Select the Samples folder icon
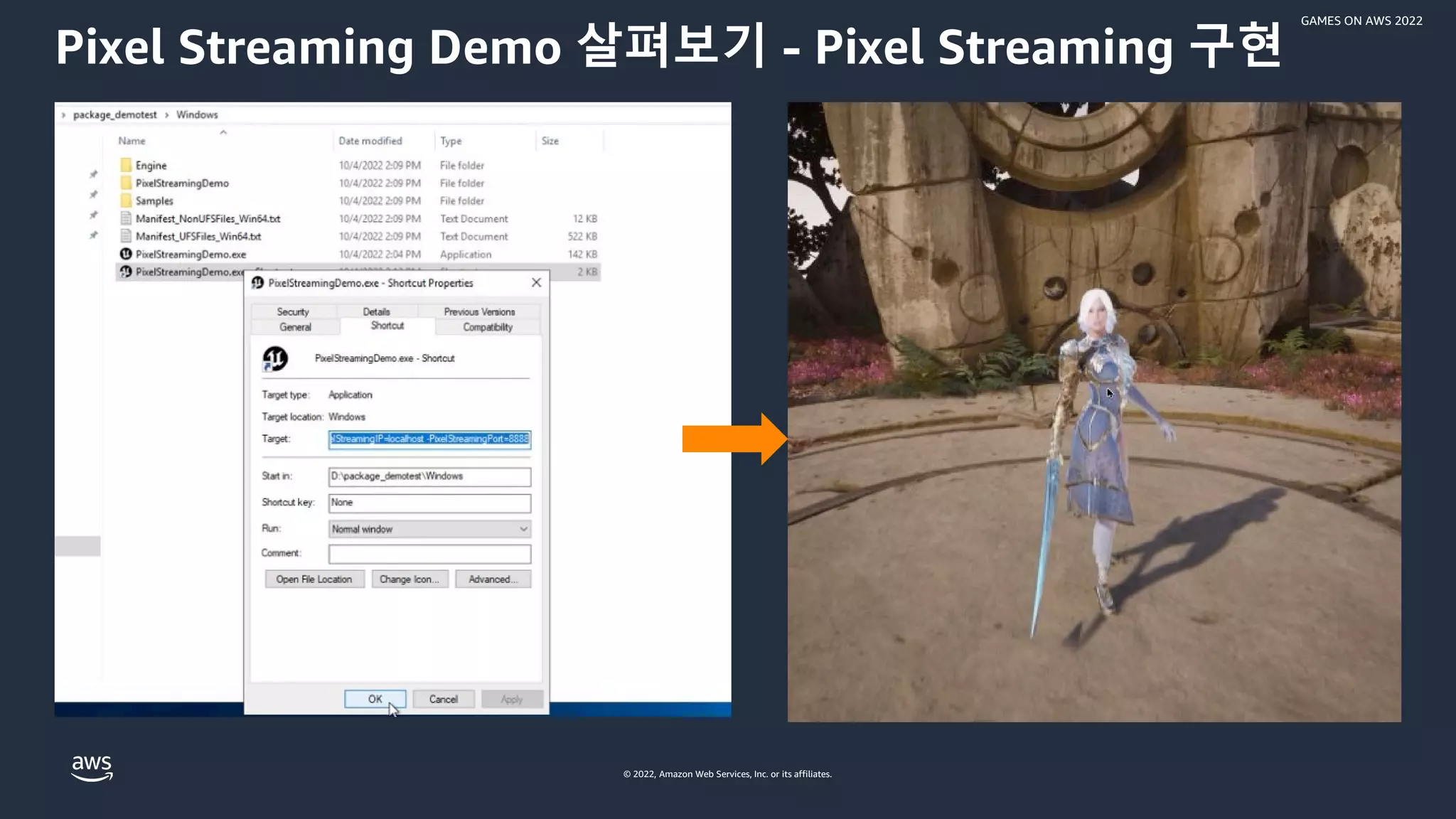Viewport: 1456px width, 819px height. pos(126,200)
